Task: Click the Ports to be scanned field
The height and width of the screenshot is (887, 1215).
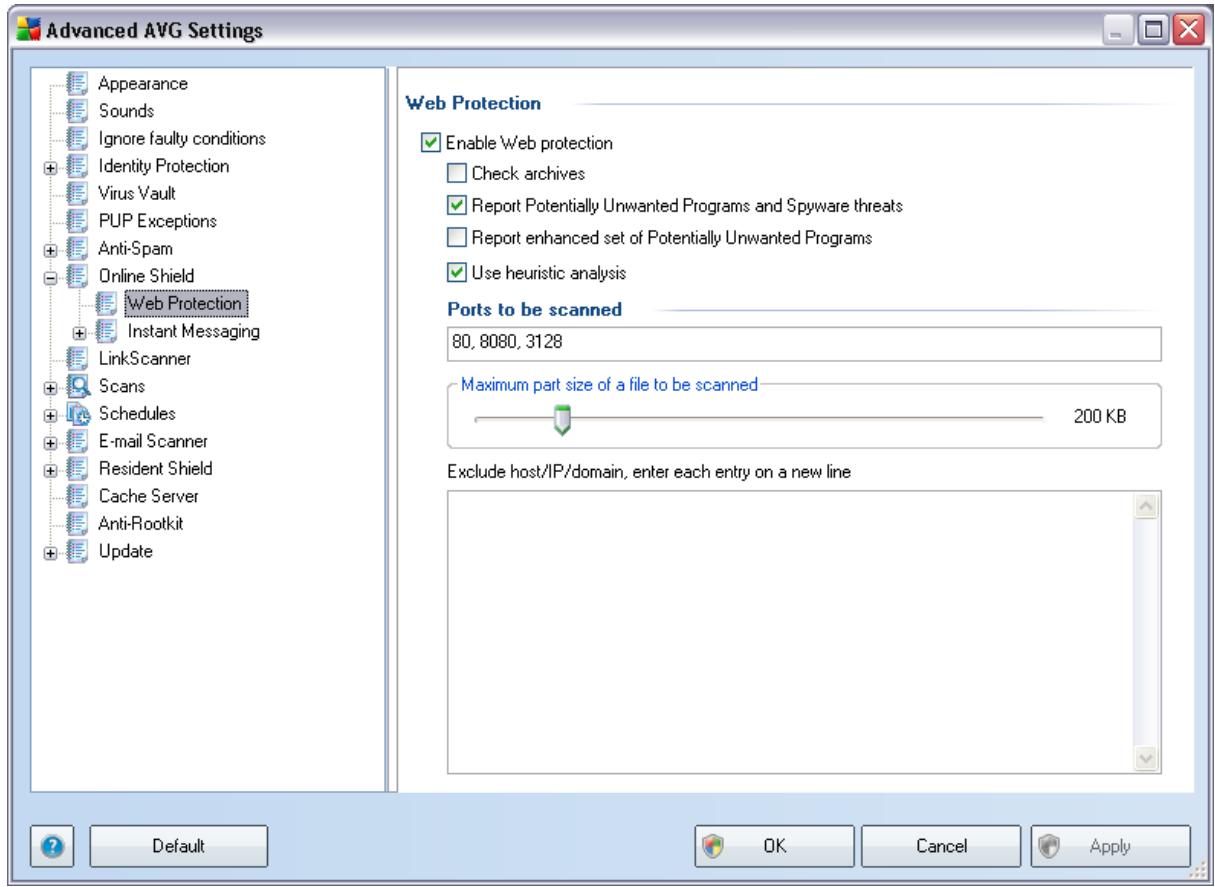Action: coord(804,342)
